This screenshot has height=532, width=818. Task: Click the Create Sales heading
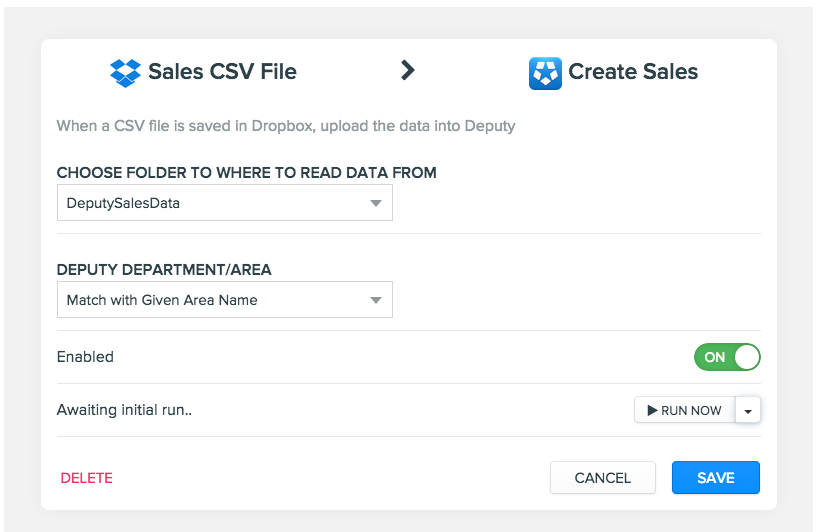tap(633, 71)
